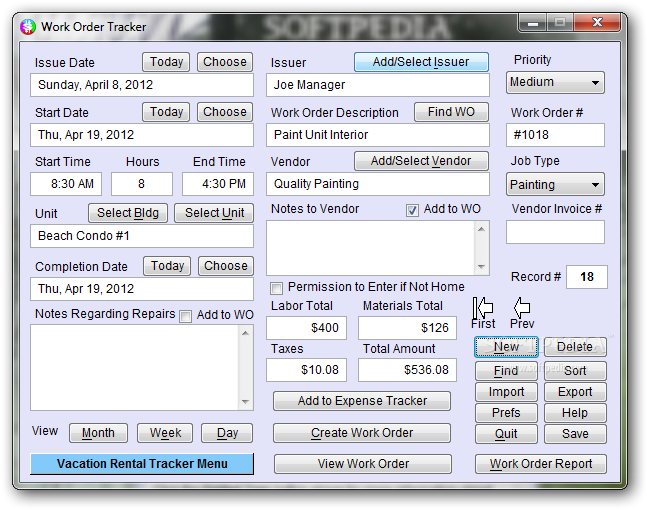Screen dimensions: 648x510
Task: Switch to Month view
Action: 98,433
